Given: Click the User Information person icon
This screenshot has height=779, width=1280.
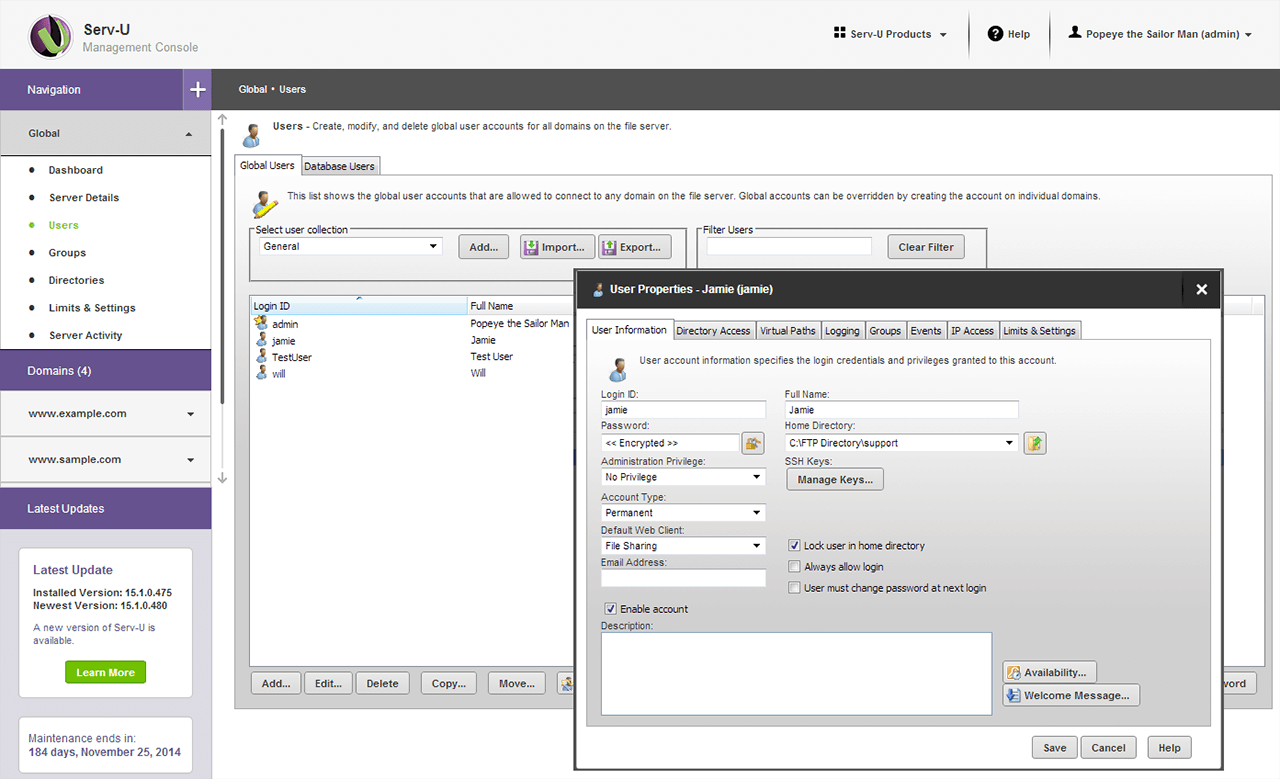Looking at the screenshot, I should pyautogui.click(x=618, y=368).
